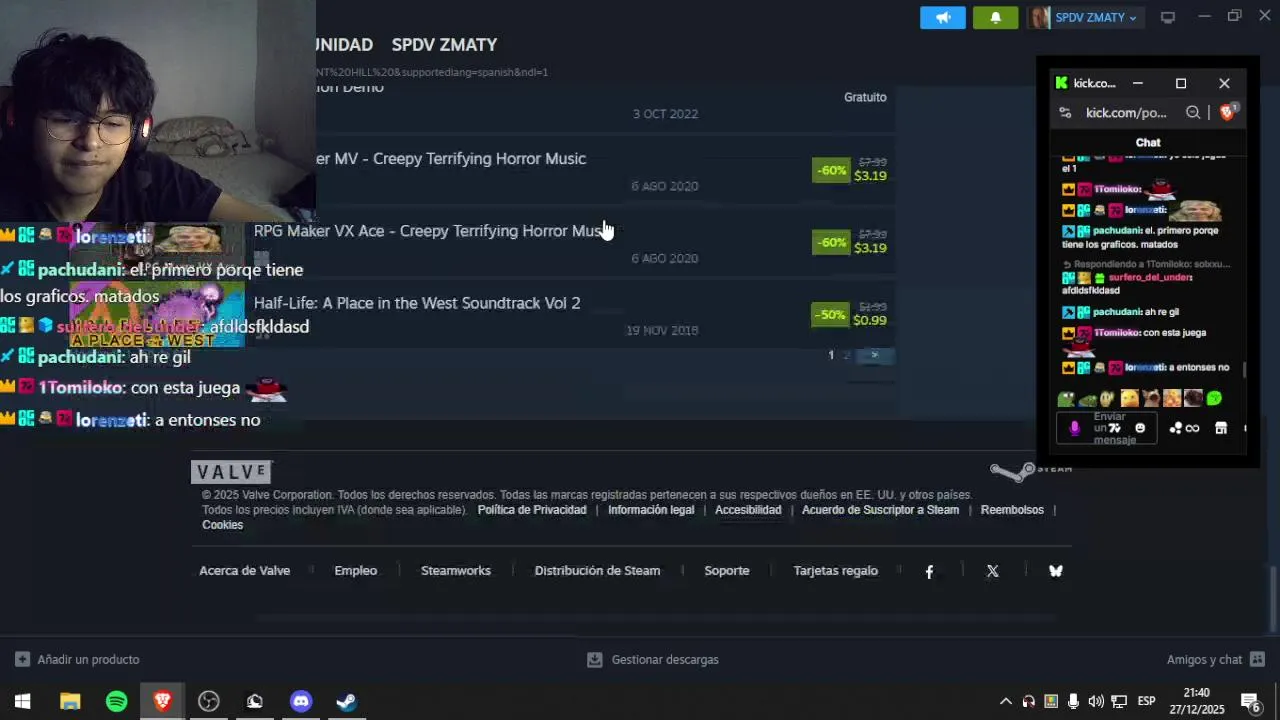
Task: Open OBS Studio from taskbar
Action: [x=209, y=701]
